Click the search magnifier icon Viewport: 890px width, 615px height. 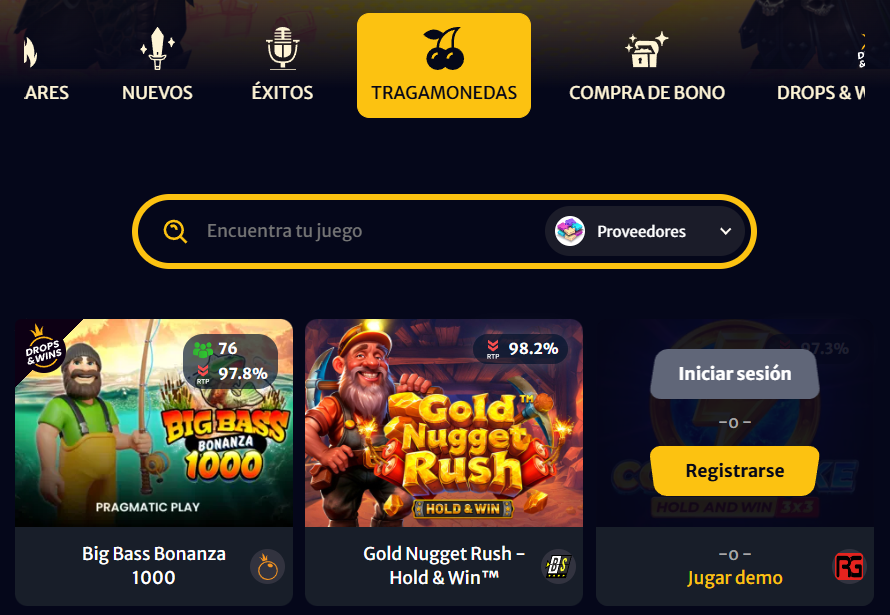coord(175,231)
